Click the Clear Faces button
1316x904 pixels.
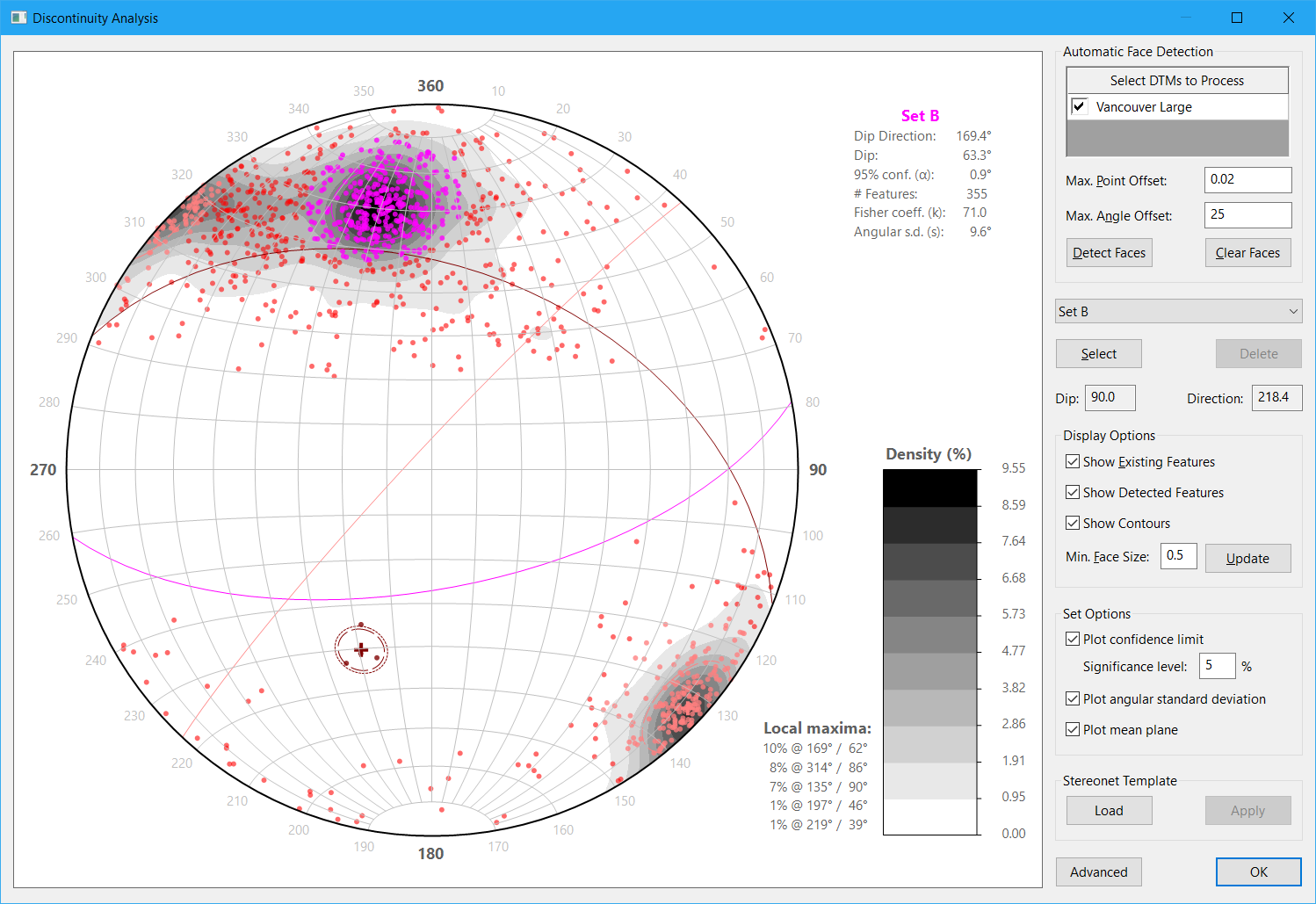pyautogui.click(x=1247, y=252)
